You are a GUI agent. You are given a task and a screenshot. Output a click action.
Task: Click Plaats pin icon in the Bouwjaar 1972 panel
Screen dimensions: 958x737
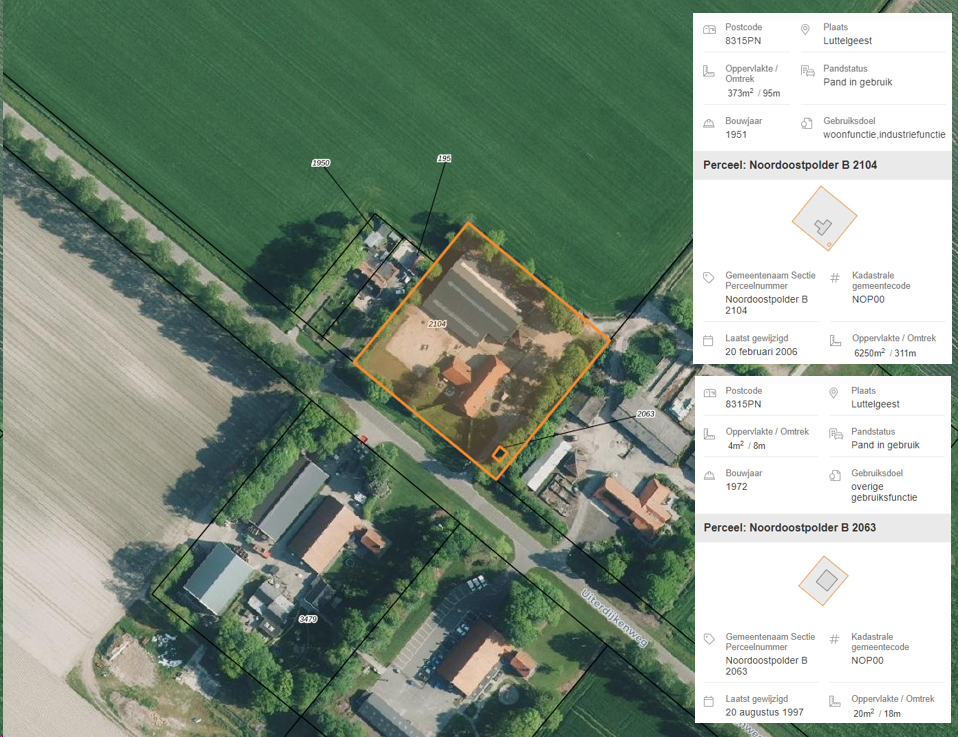tap(833, 393)
